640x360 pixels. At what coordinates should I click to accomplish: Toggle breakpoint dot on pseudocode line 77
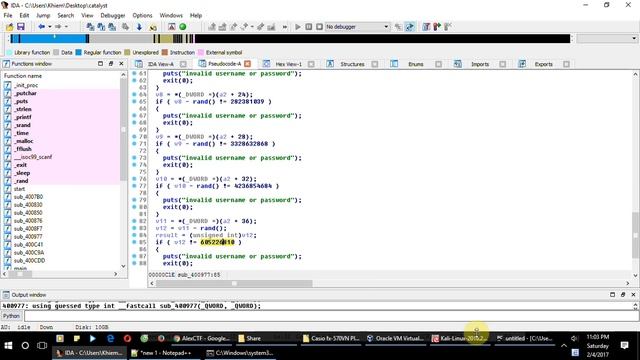[x=134, y=186]
